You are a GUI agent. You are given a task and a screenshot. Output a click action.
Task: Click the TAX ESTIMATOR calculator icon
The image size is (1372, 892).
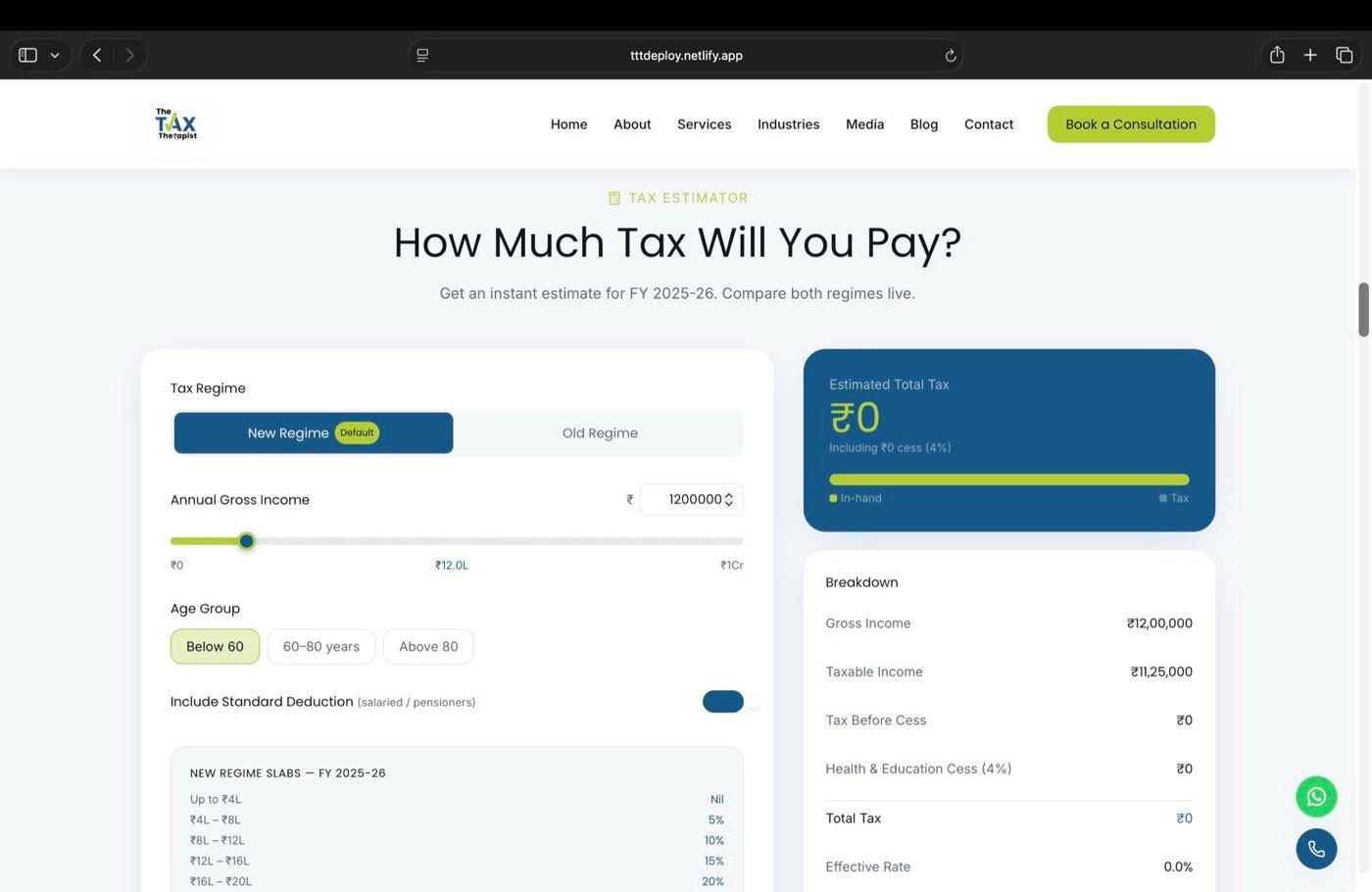pos(614,198)
